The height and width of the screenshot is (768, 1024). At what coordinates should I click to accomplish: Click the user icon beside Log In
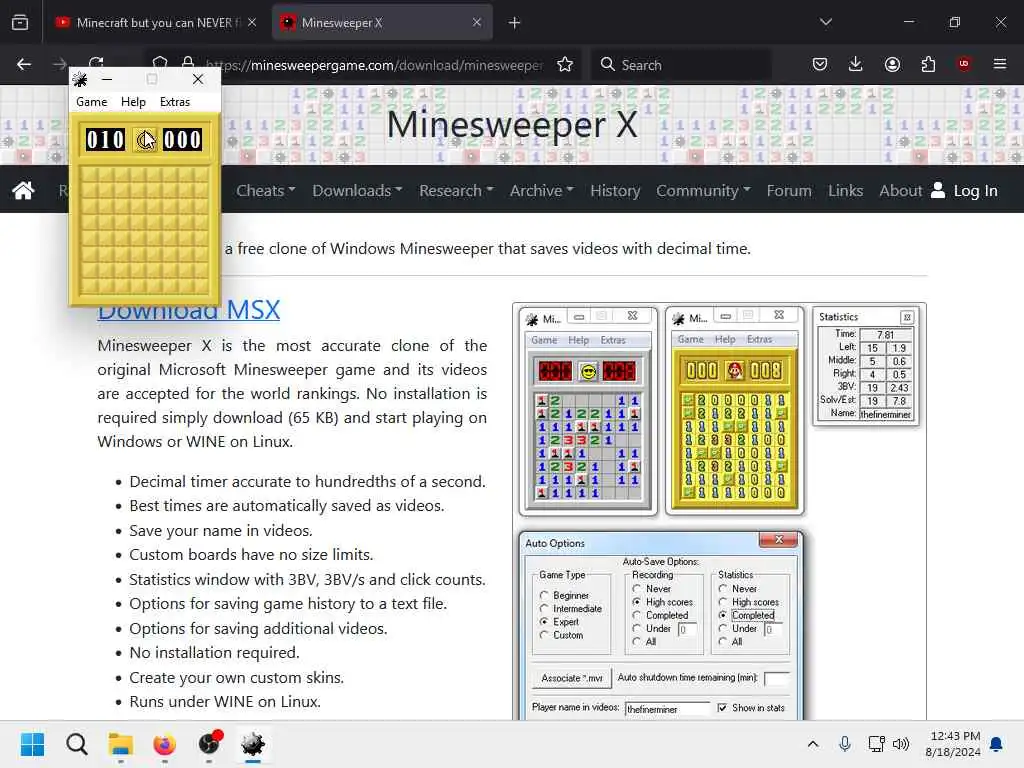938,190
